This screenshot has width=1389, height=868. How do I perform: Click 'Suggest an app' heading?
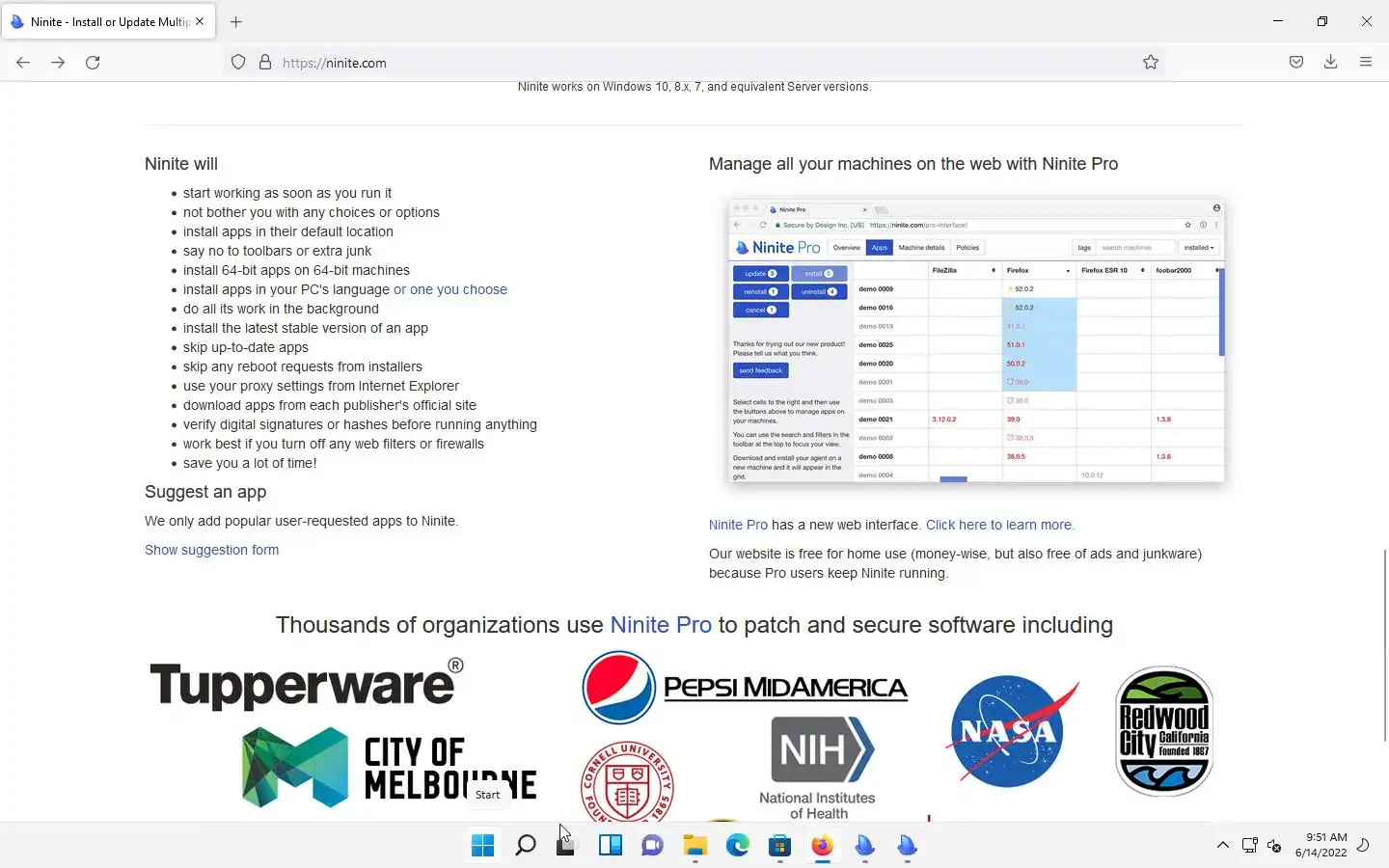(205, 492)
